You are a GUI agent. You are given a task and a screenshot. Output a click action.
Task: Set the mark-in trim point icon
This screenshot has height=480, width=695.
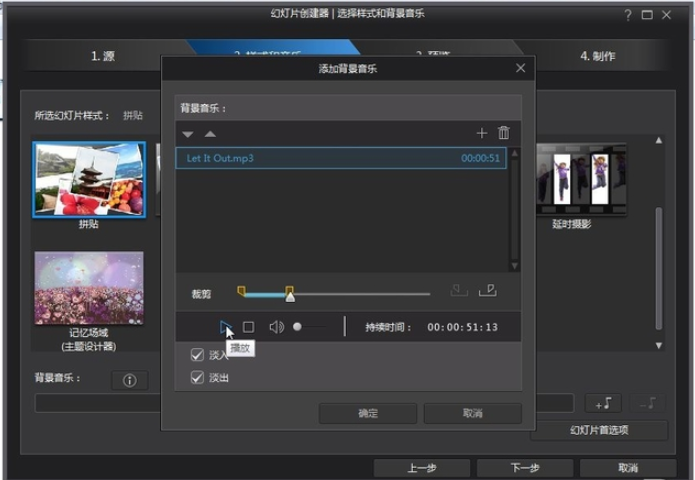459,290
